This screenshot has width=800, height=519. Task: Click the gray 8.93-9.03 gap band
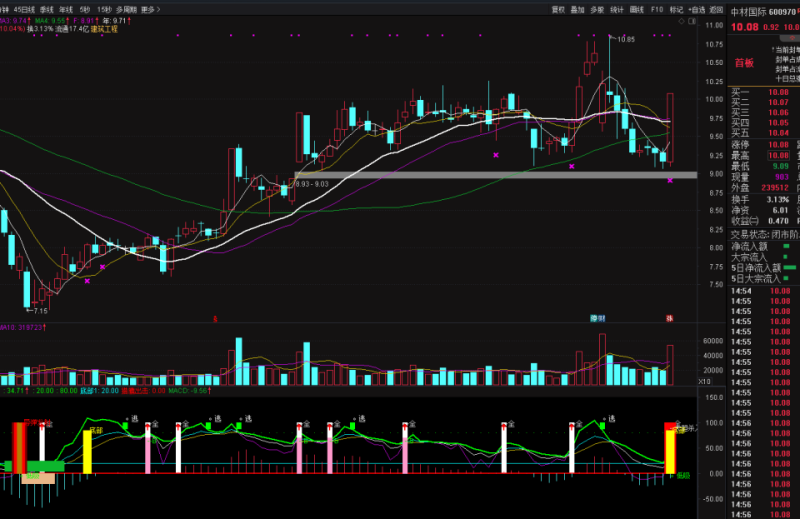coord(500,175)
